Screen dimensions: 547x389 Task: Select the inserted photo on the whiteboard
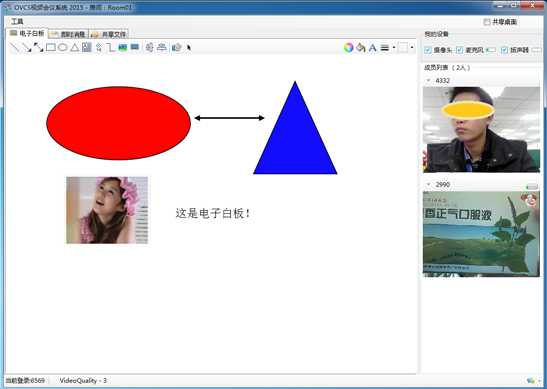coord(107,210)
